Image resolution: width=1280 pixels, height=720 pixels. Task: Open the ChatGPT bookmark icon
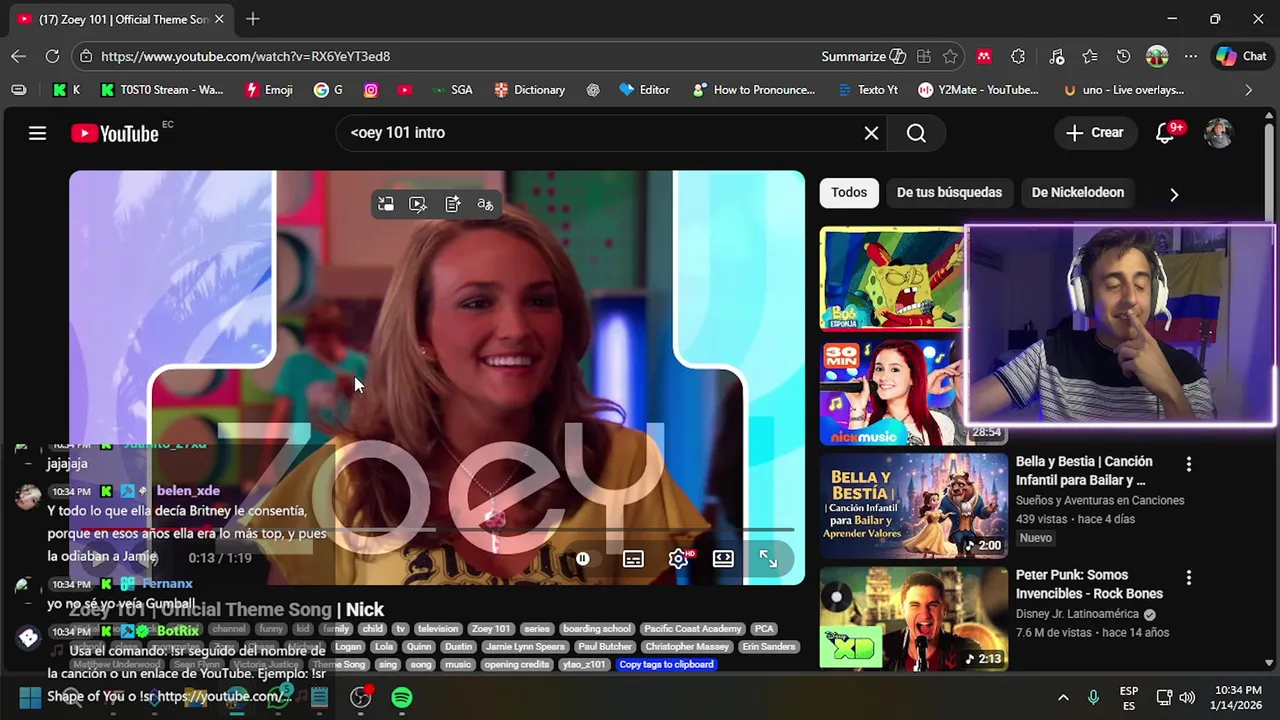pyautogui.click(x=593, y=90)
